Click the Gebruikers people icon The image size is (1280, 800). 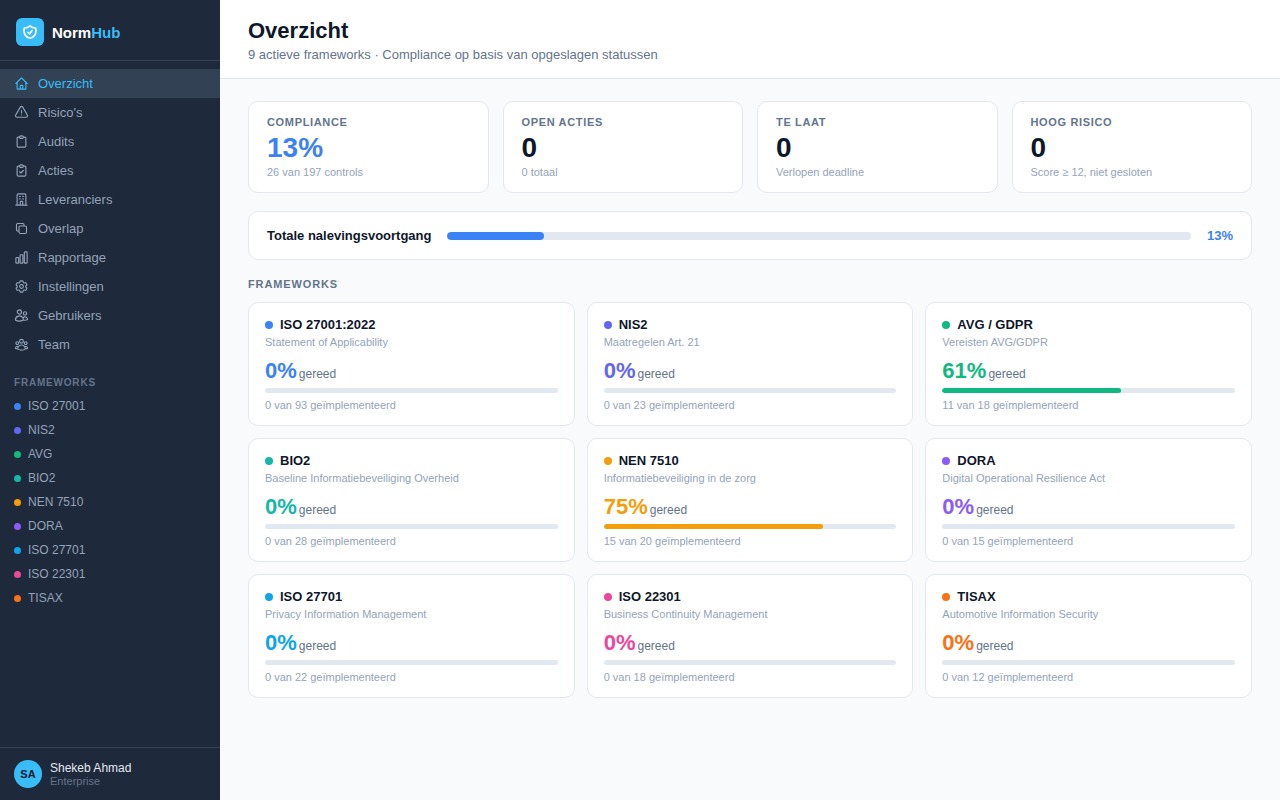(22, 316)
